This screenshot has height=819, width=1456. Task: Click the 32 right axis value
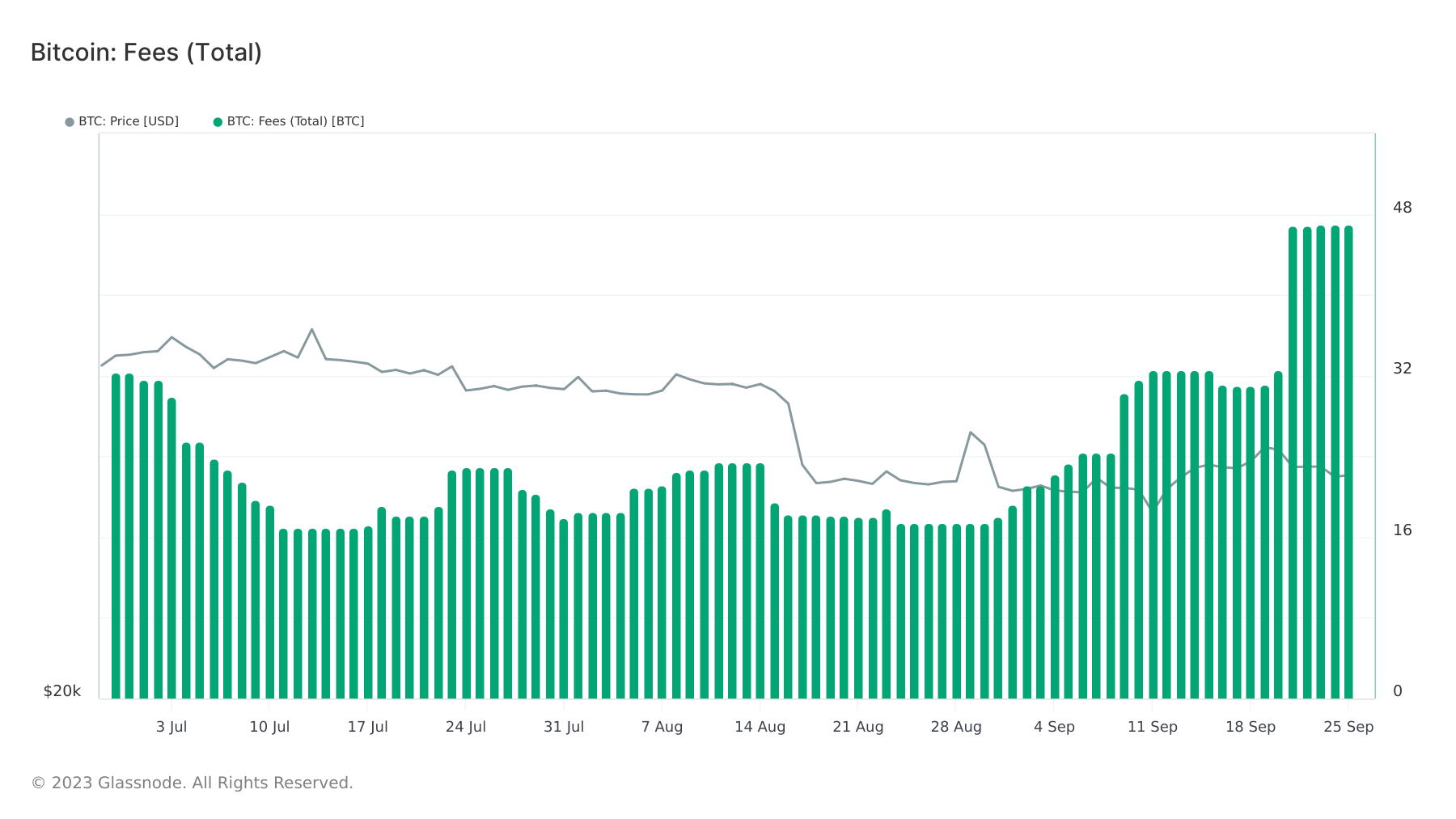1402,369
